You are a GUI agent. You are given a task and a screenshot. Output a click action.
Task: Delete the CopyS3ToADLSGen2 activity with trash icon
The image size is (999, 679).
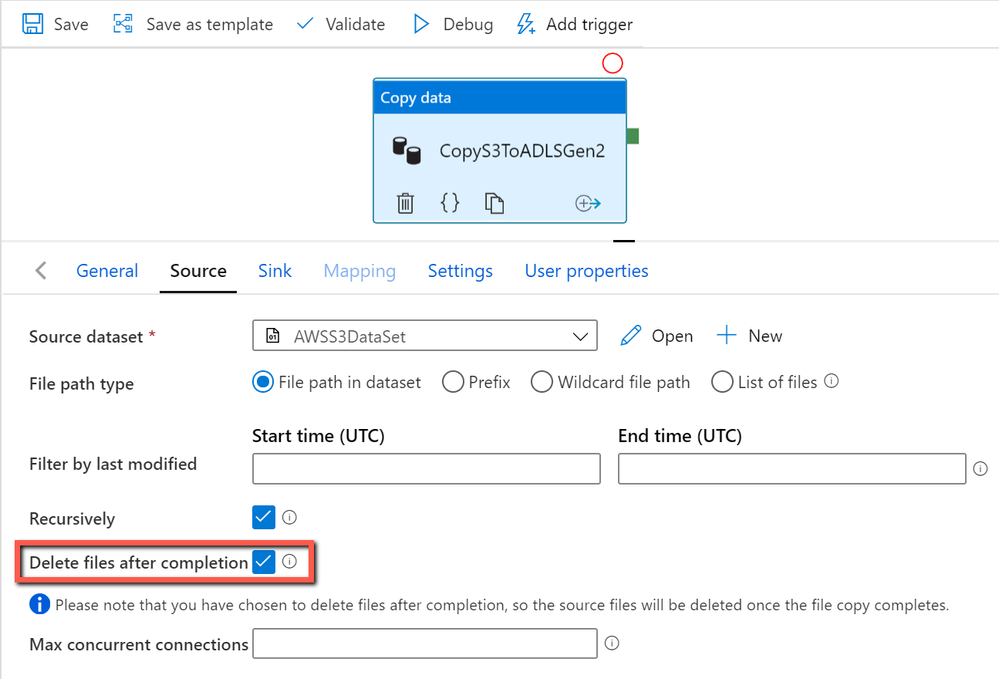coord(405,203)
